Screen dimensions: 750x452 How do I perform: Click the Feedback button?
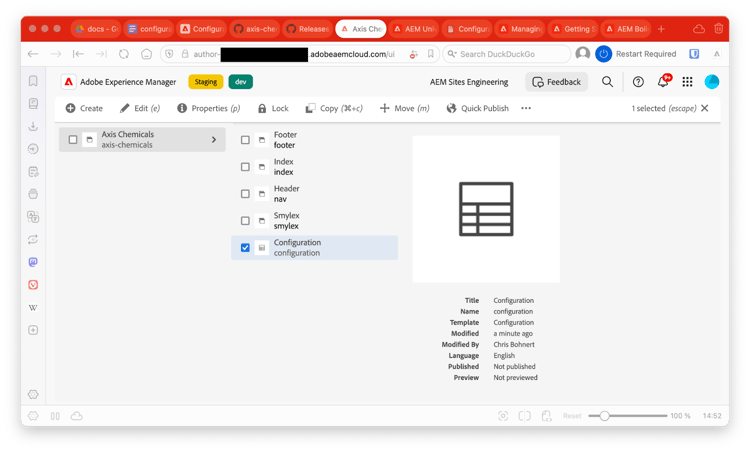[x=556, y=82]
